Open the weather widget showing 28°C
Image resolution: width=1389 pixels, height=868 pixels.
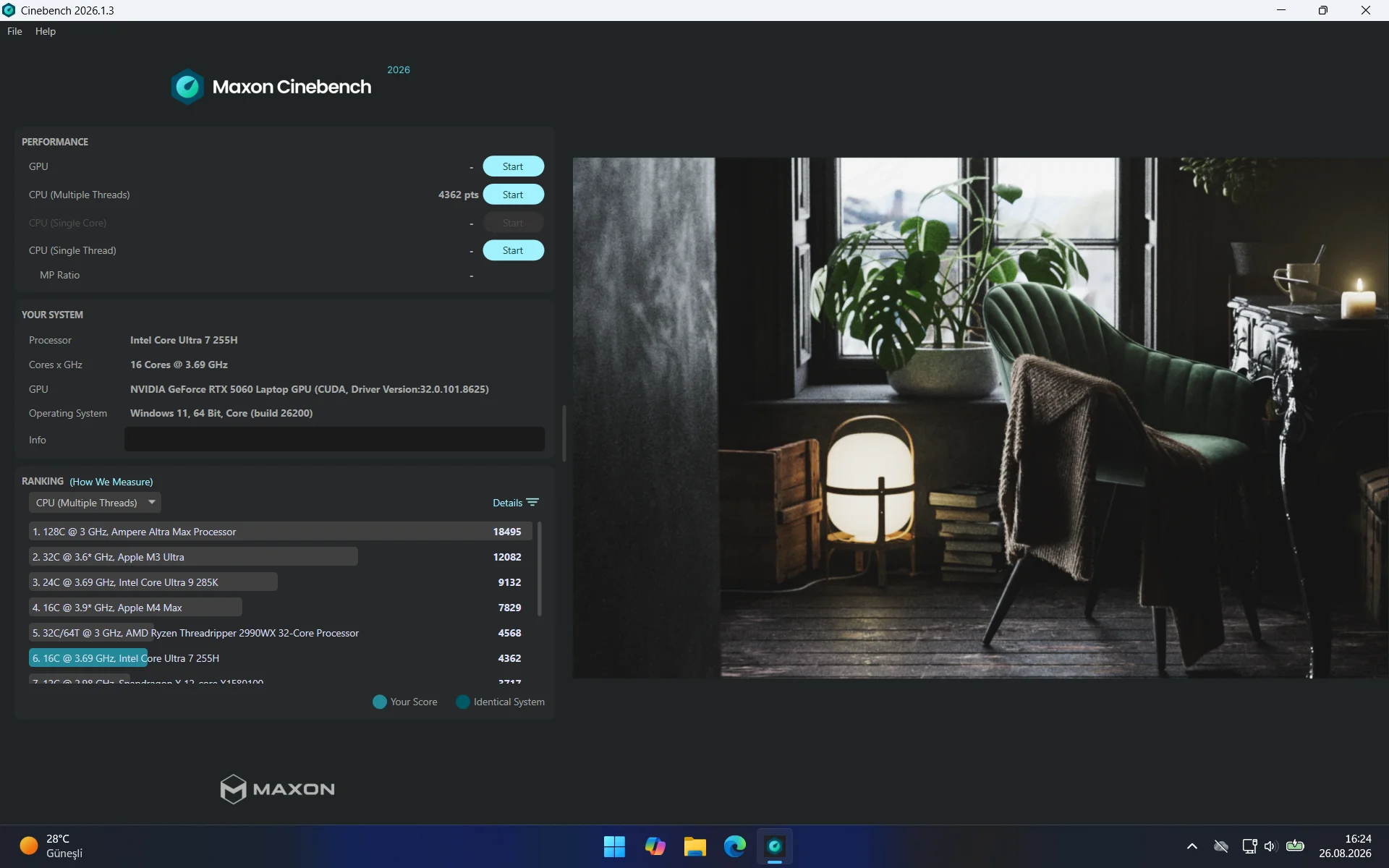(x=52, y=846)
